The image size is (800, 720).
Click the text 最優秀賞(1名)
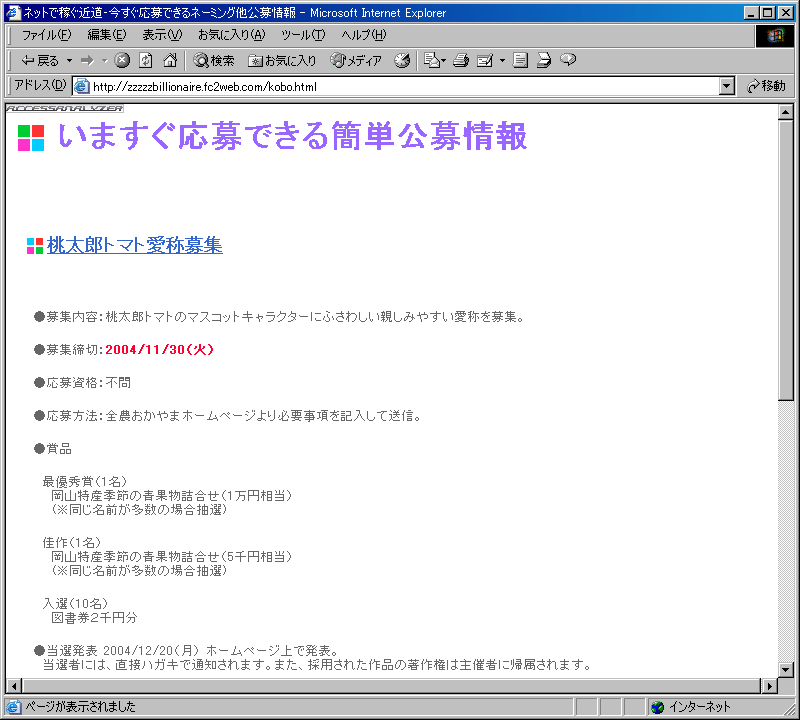[x=85, y=482]
